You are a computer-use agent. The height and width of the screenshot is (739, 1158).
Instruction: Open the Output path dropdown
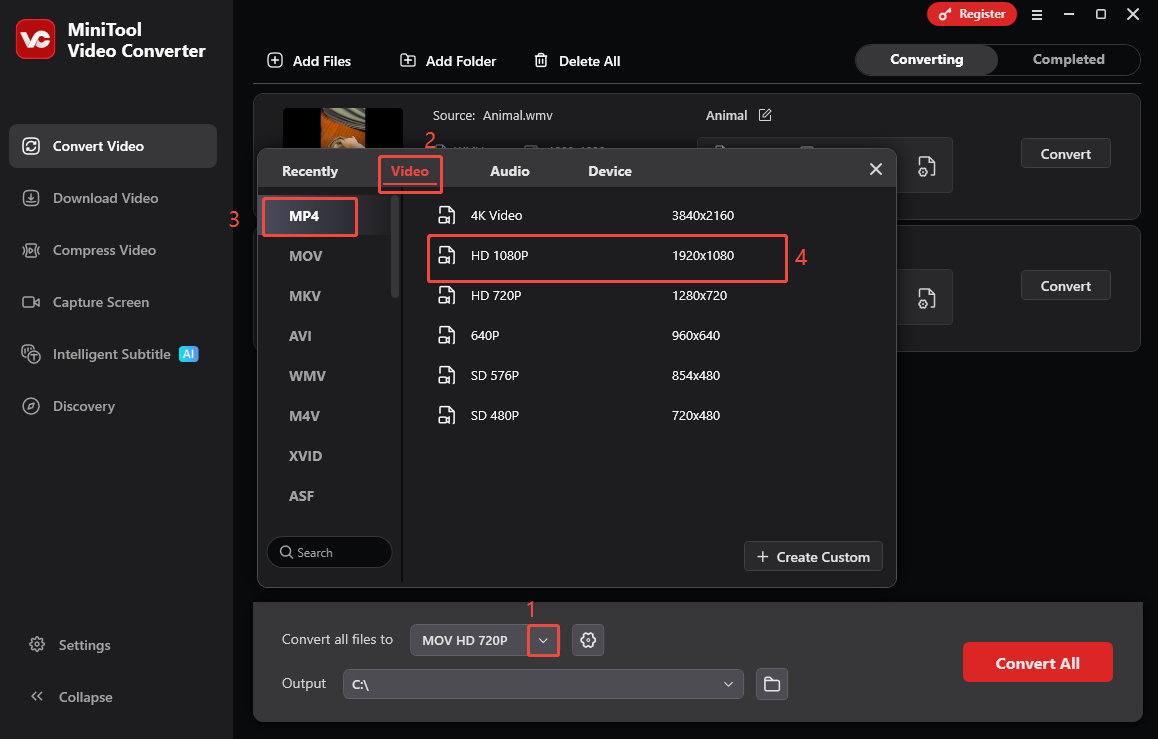coord(728,684)
